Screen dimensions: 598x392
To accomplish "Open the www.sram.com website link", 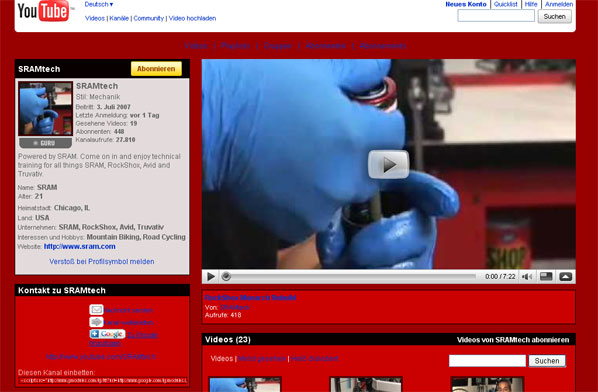I will pos(80,246).
